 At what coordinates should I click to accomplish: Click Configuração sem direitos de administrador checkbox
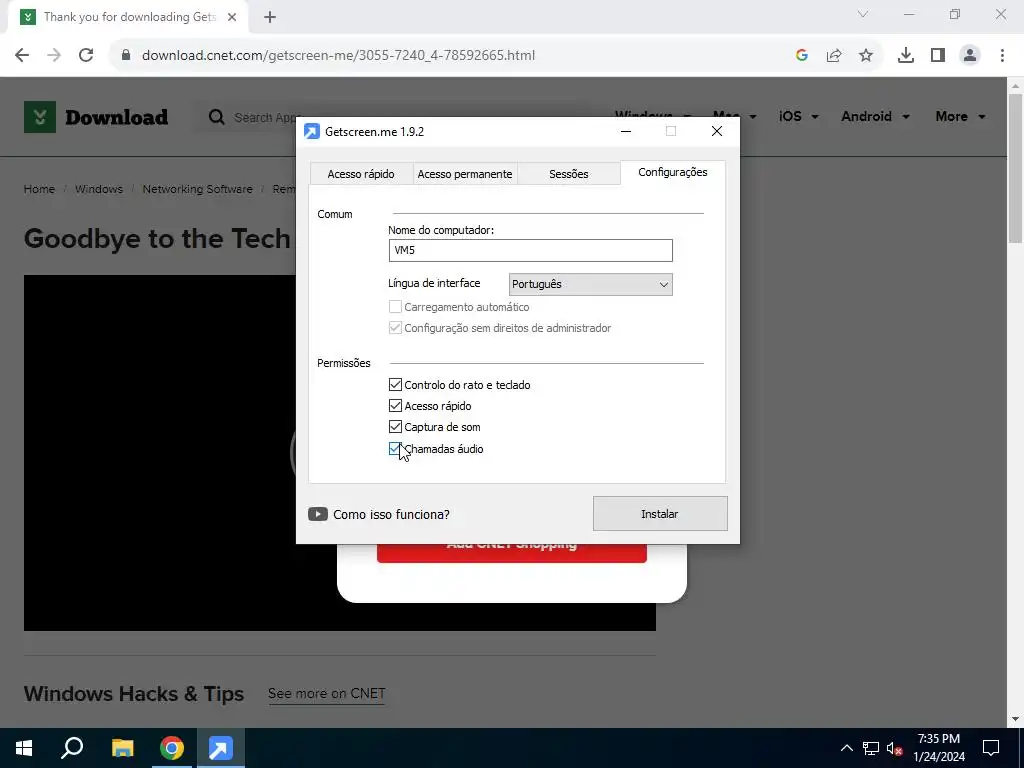tap(395, 327)
